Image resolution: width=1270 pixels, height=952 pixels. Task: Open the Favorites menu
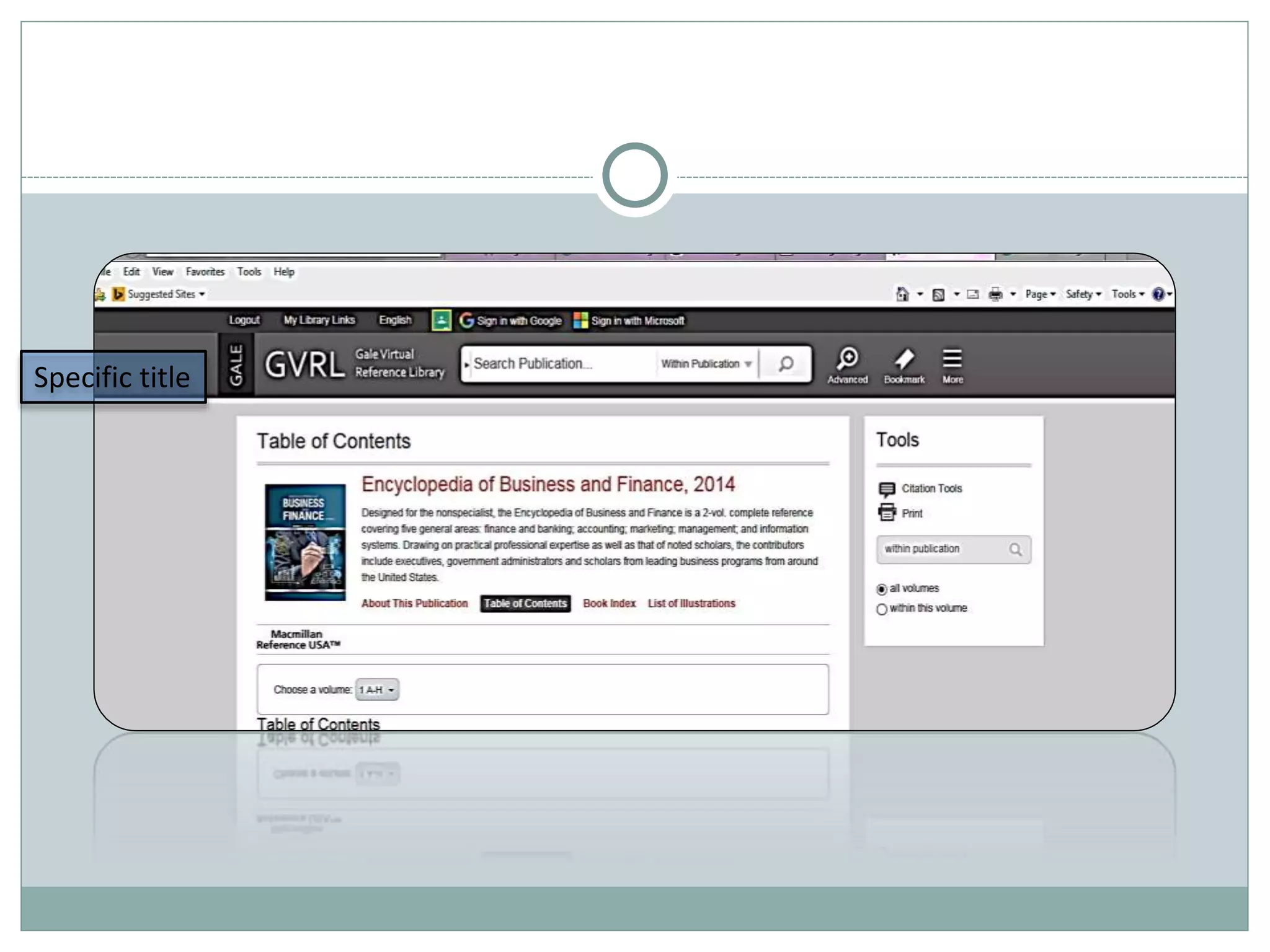coord(205,272)
